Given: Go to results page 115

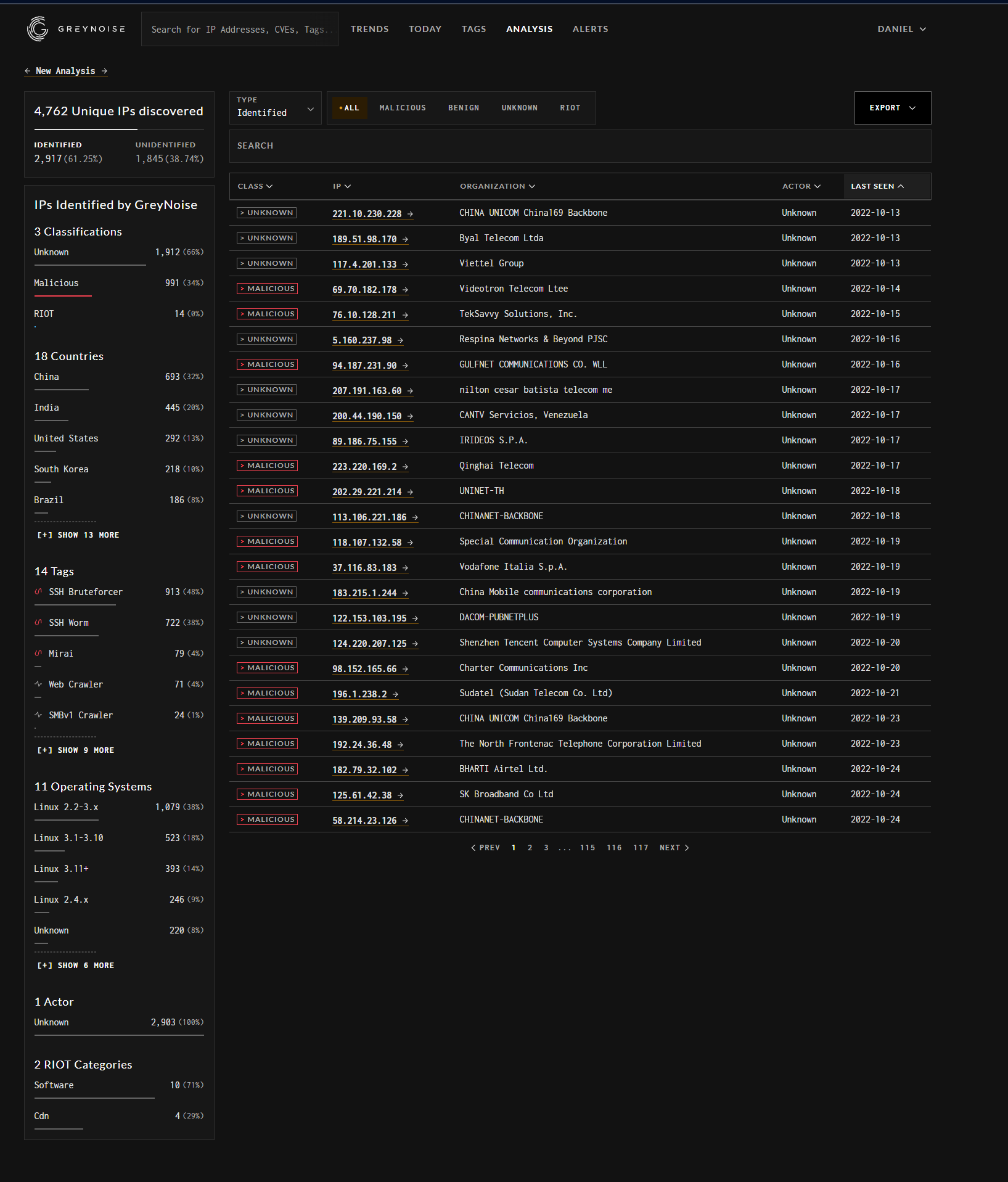Looking at the screenshot, I should 588,848.
